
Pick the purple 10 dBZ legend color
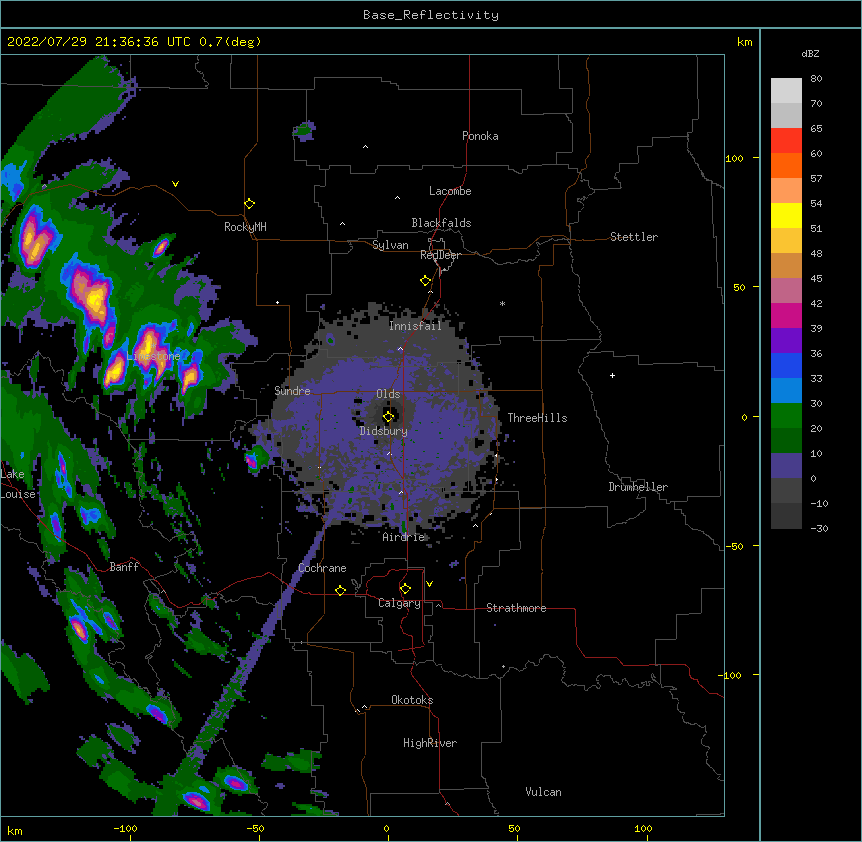coord(786,466)
